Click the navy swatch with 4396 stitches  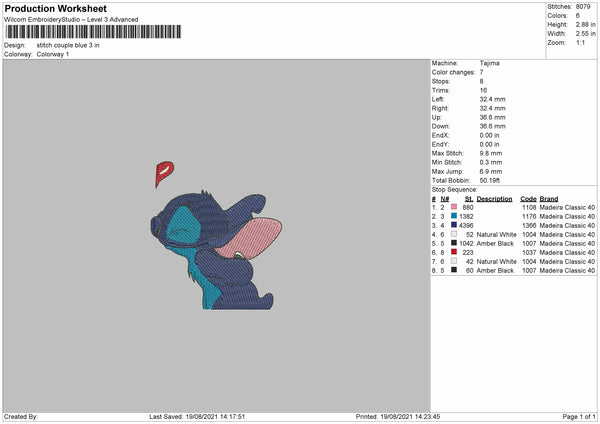point(454,225)
